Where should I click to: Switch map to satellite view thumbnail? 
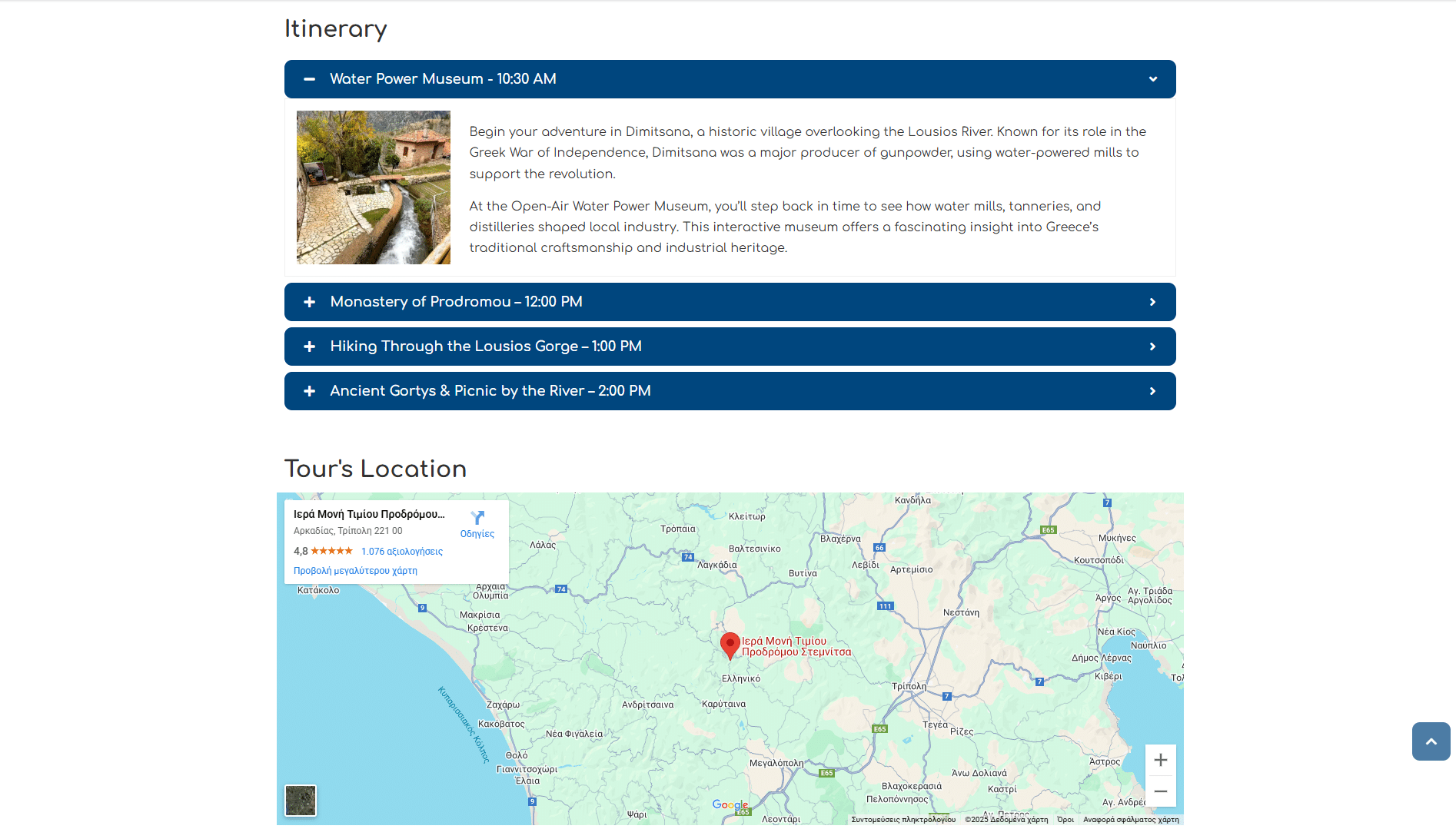click(x=301, y=800)
